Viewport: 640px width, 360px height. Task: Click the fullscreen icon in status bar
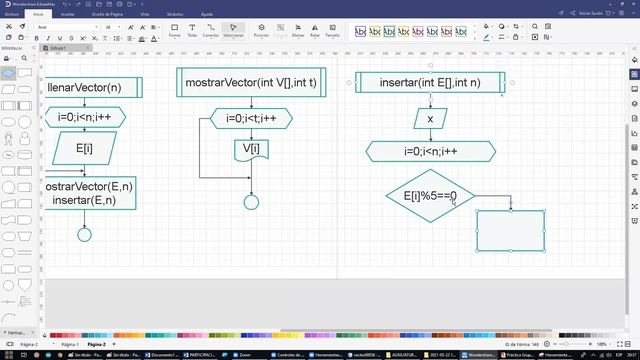point(620,344)
